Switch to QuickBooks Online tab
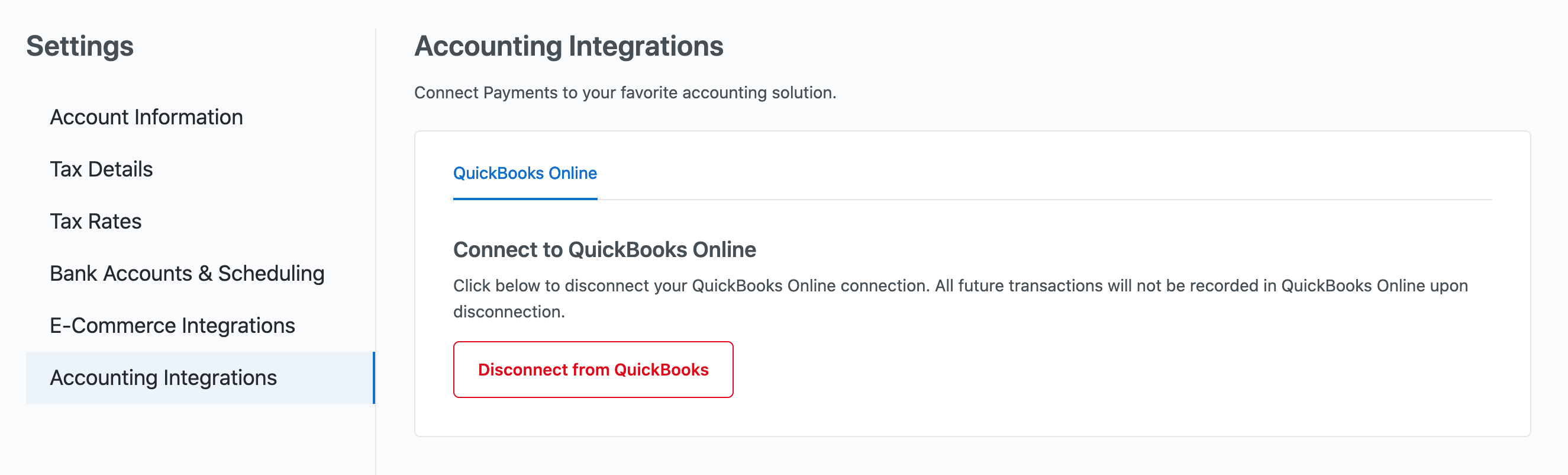Viewport: 1568px width, 475px height. click(x=525, y=173)
